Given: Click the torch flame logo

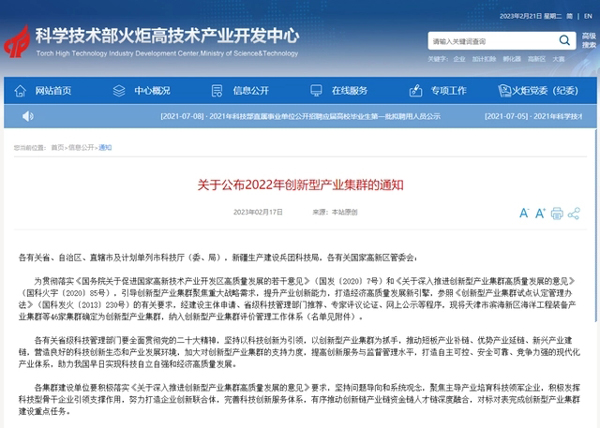Looking at the screenshot, I should (x=17, y=42).
